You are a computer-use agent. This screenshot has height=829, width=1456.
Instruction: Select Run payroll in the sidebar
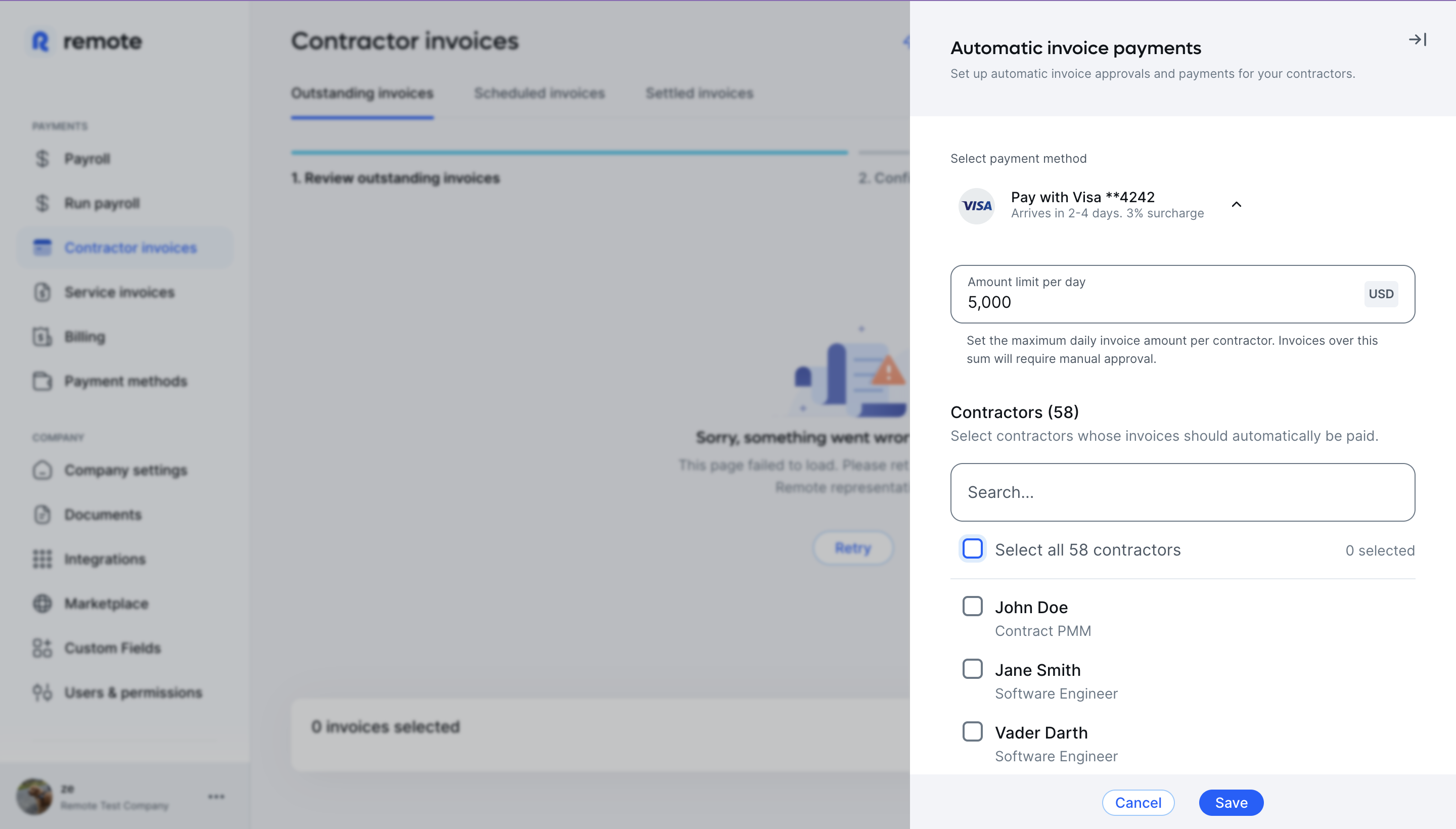coord(103,203)
